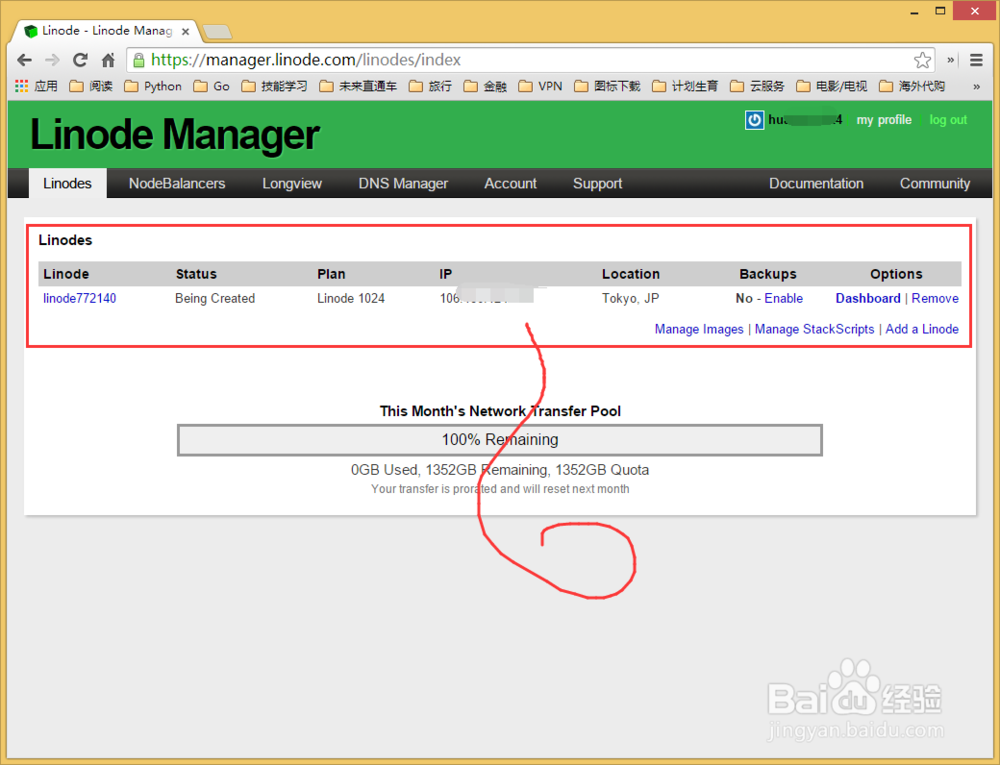
Task: Open the 未来直通车 bookmark folder
Action: [358, 86]
